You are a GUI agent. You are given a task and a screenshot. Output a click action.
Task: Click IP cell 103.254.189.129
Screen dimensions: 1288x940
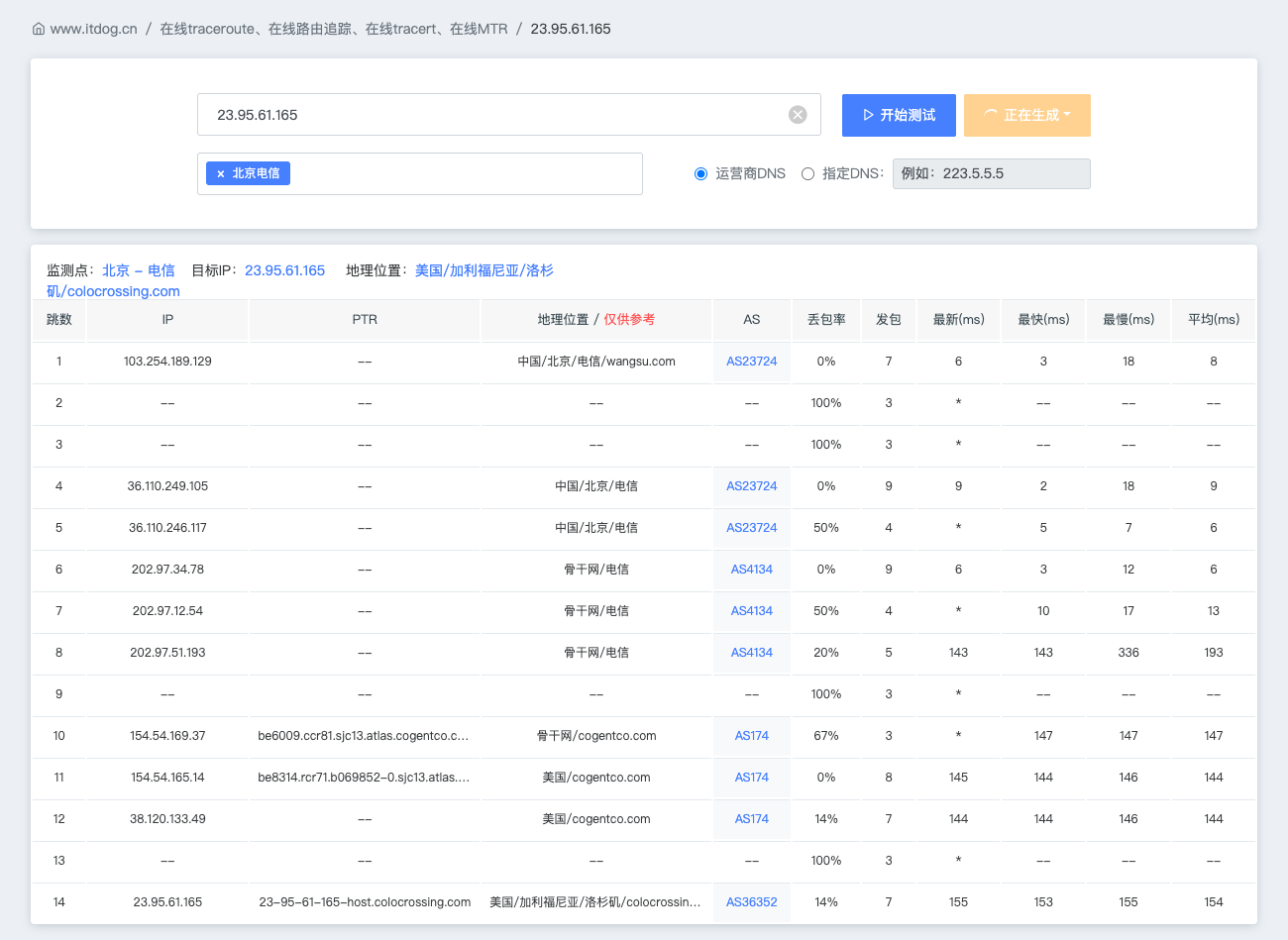pyautogui.click(x=167, y=362)
